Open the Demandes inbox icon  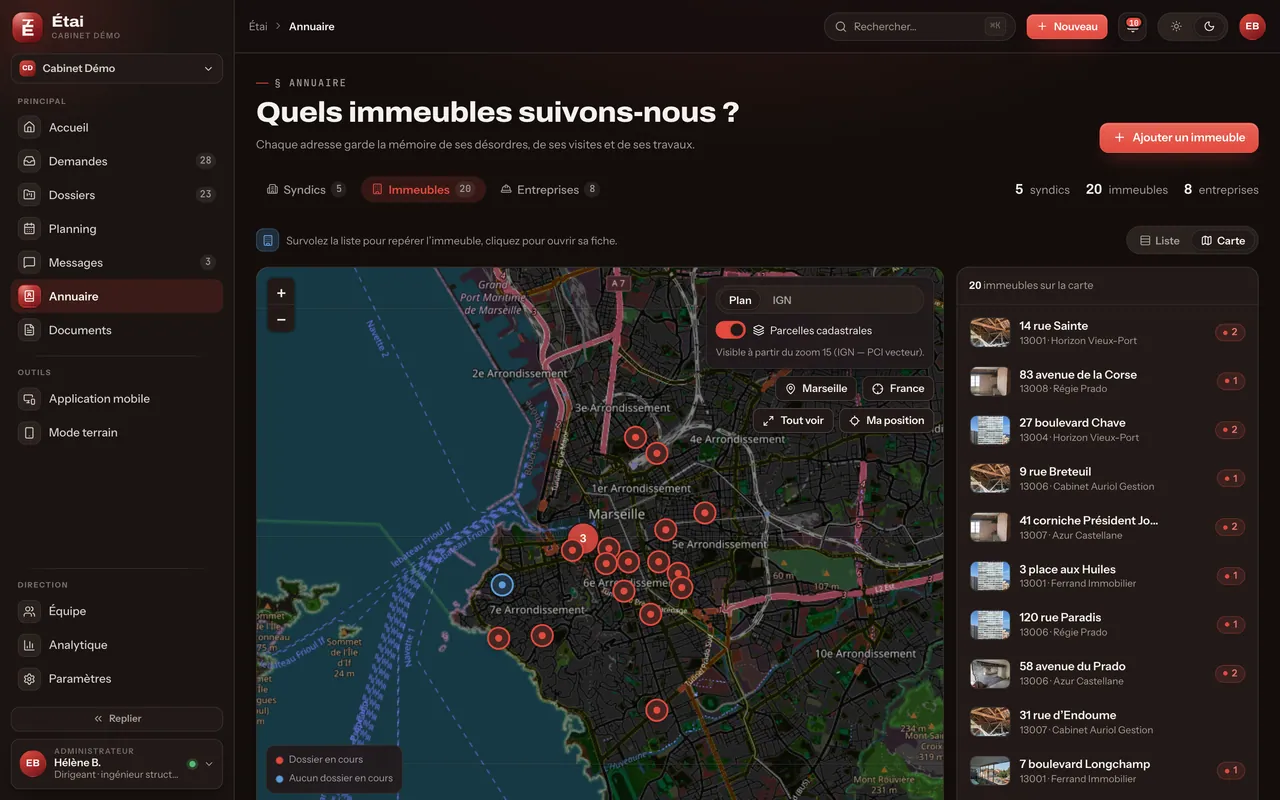coord(30,161)
